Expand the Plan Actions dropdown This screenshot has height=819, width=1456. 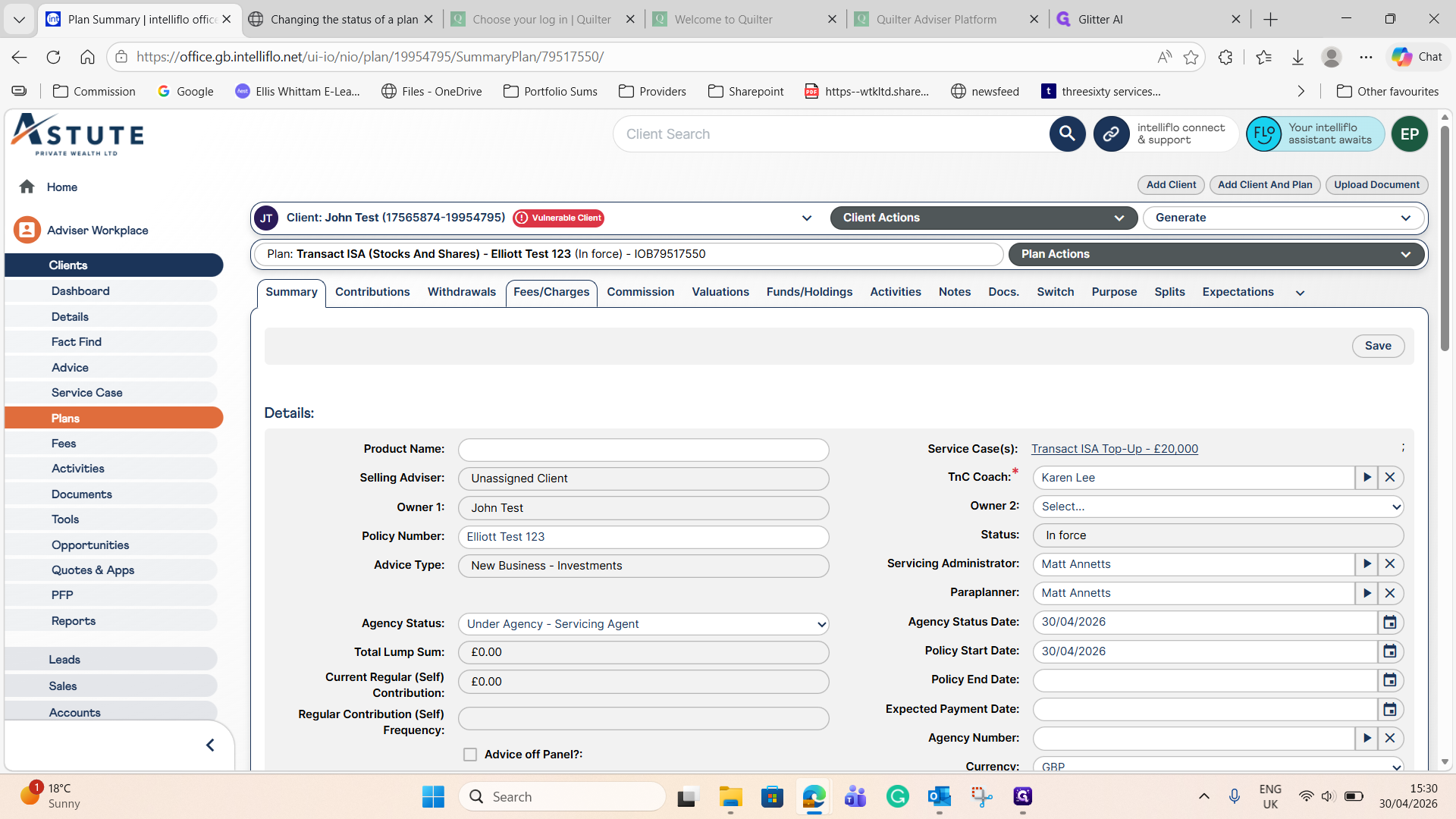1216,255
